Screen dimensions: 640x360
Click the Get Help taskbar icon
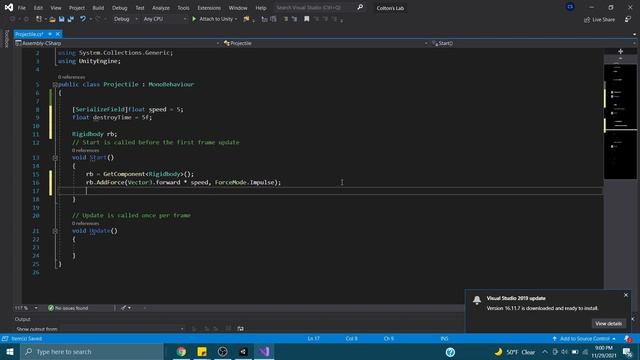[450, 352]
